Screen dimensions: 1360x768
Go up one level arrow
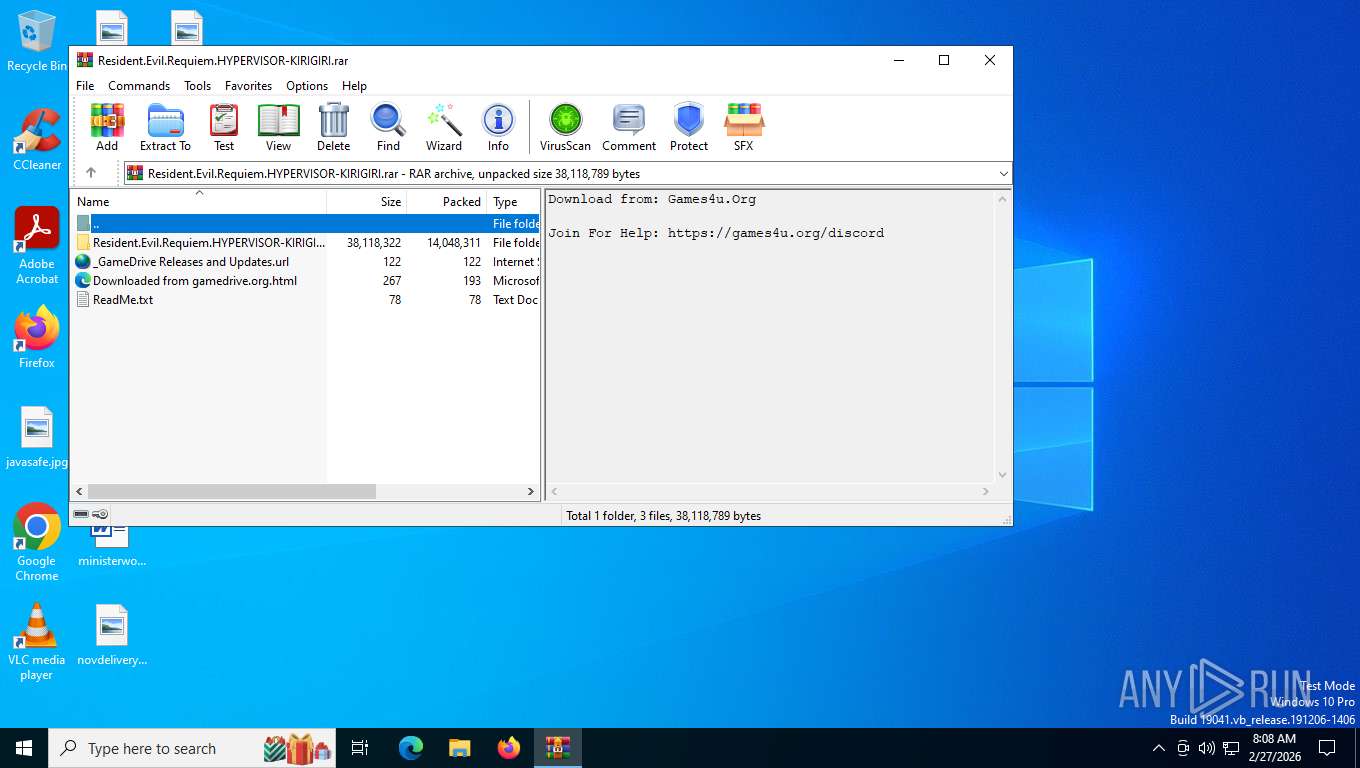point(91,173)
